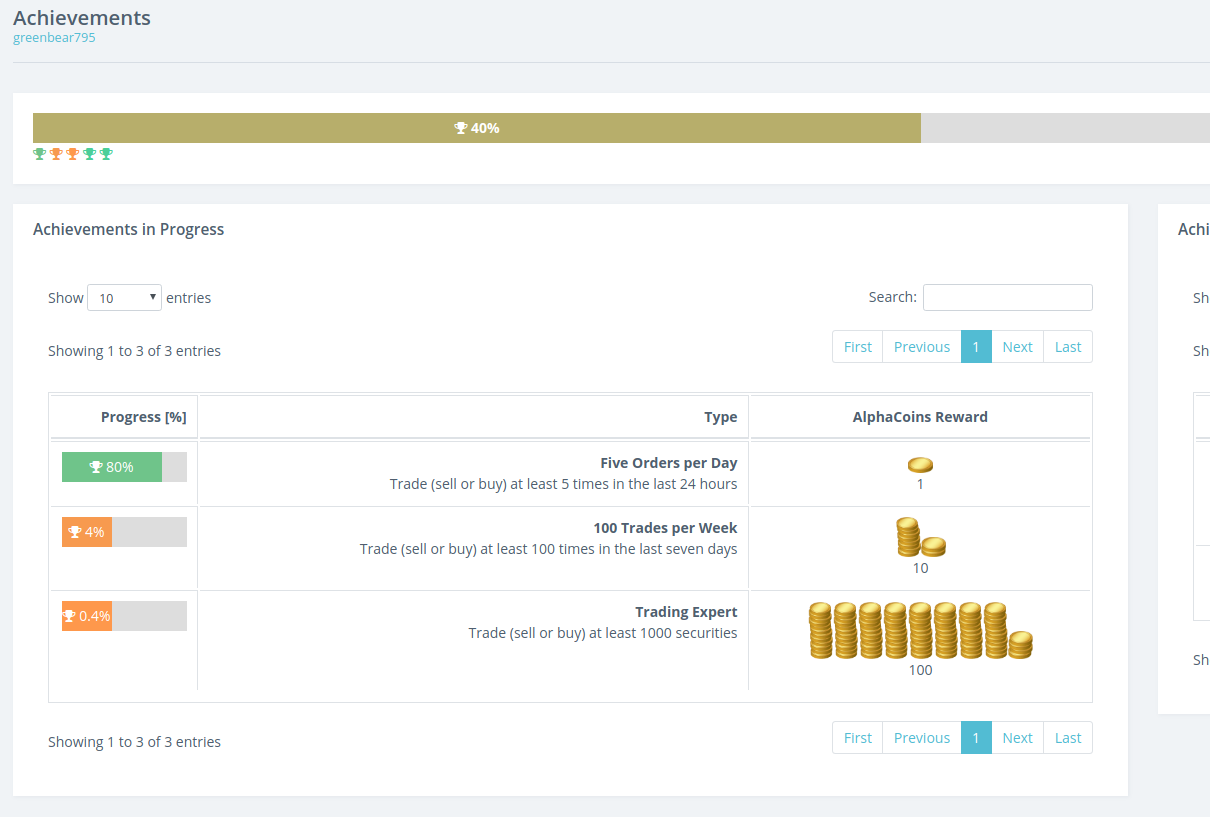Sort the table by the Type column header
Viewport: 1210px width, 817px height.
[x=473, y=417]
